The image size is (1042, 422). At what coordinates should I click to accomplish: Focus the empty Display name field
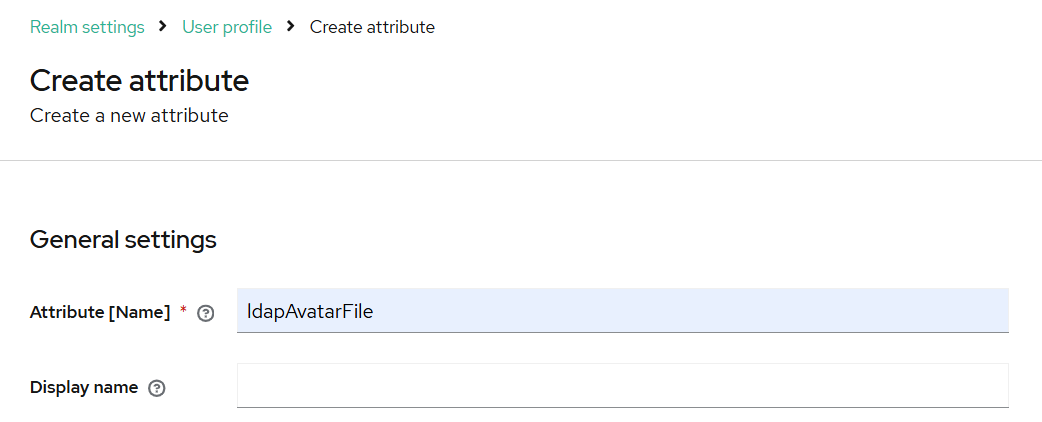click(622, 386)
